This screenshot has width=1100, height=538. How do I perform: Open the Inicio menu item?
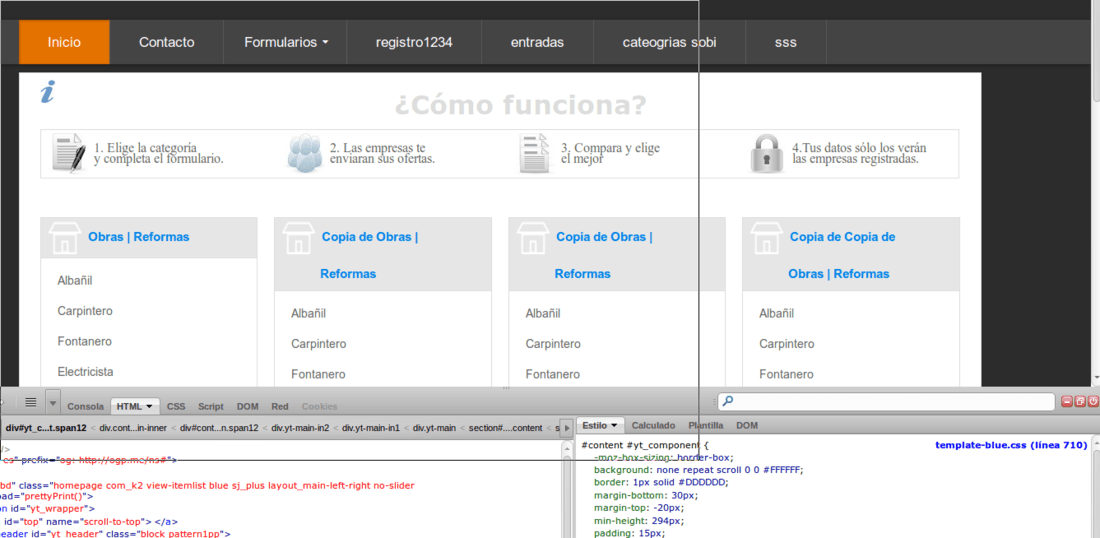[64, 42]
